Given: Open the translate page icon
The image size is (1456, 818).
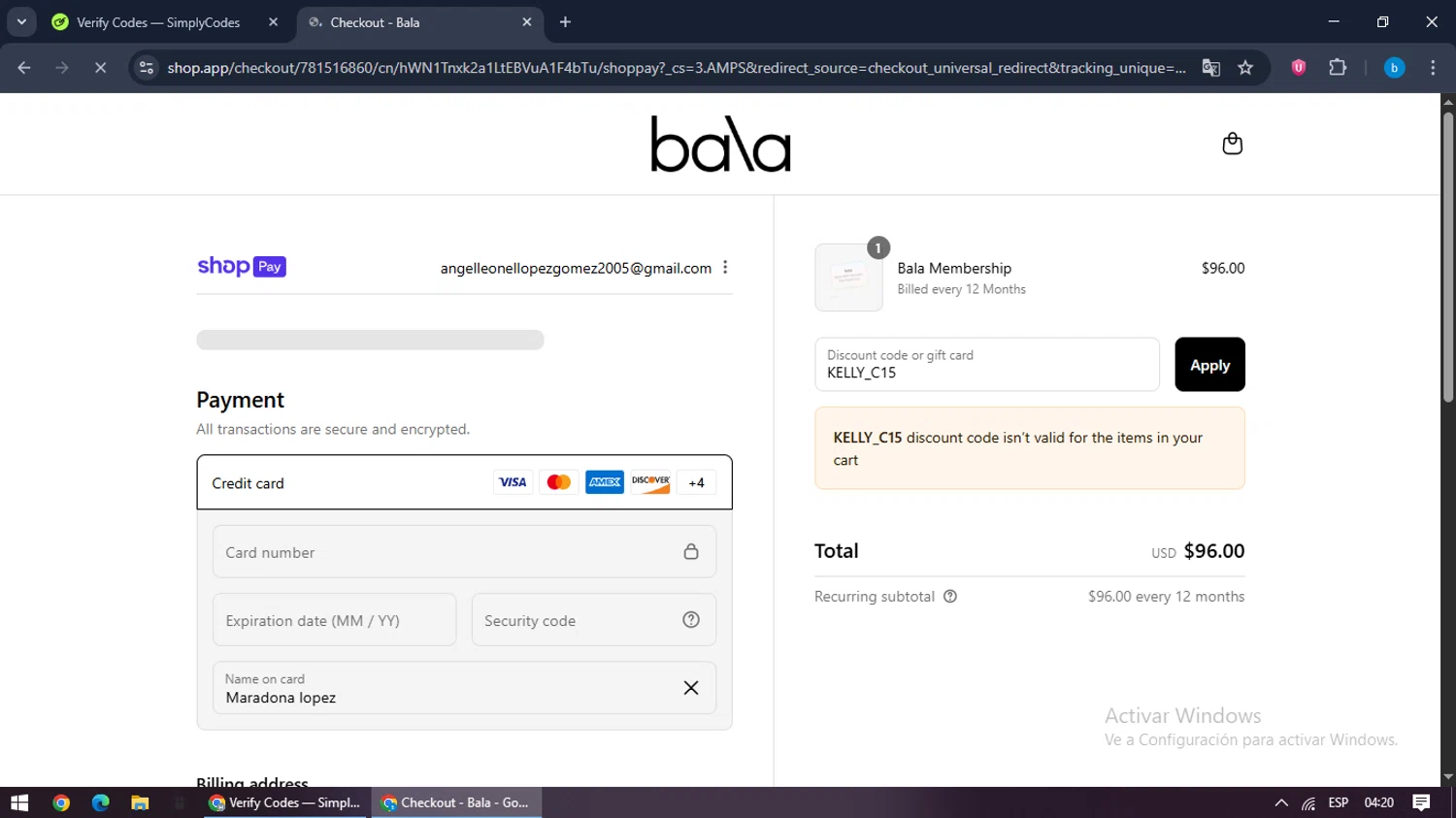Looking at the screenshot, I should click(1210, 68).
